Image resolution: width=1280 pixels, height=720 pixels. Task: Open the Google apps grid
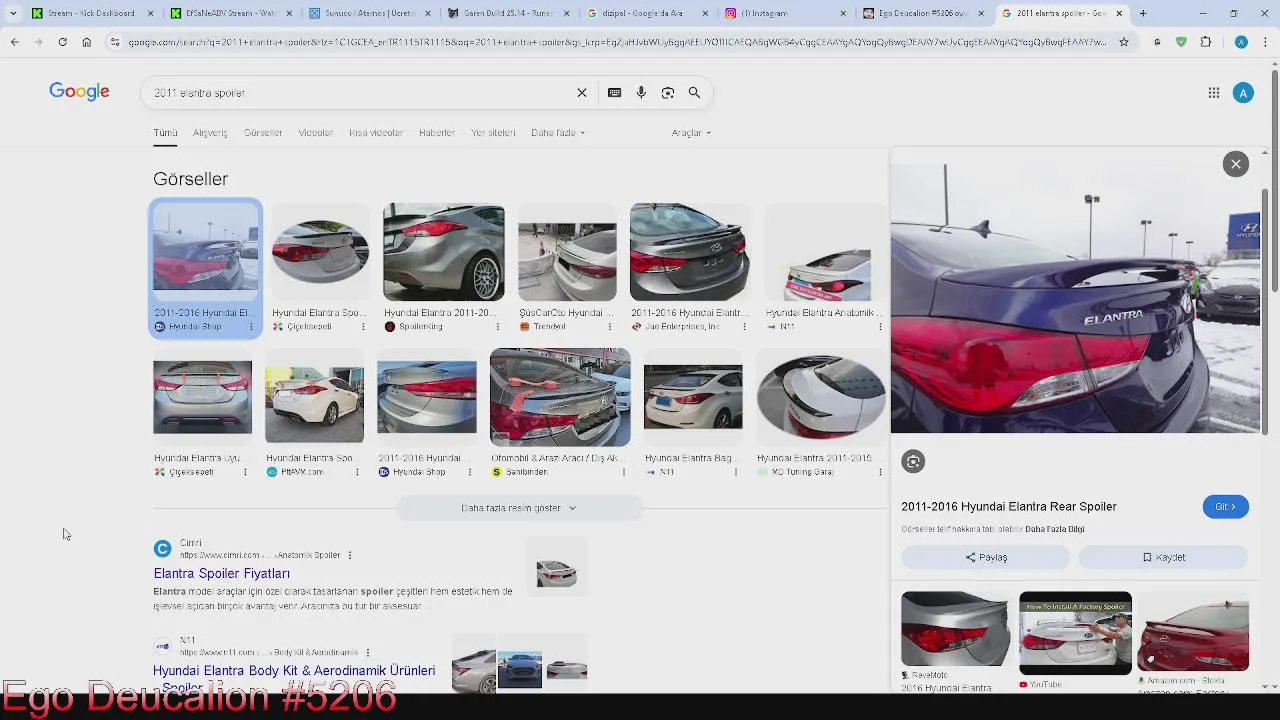(1214, 93)
